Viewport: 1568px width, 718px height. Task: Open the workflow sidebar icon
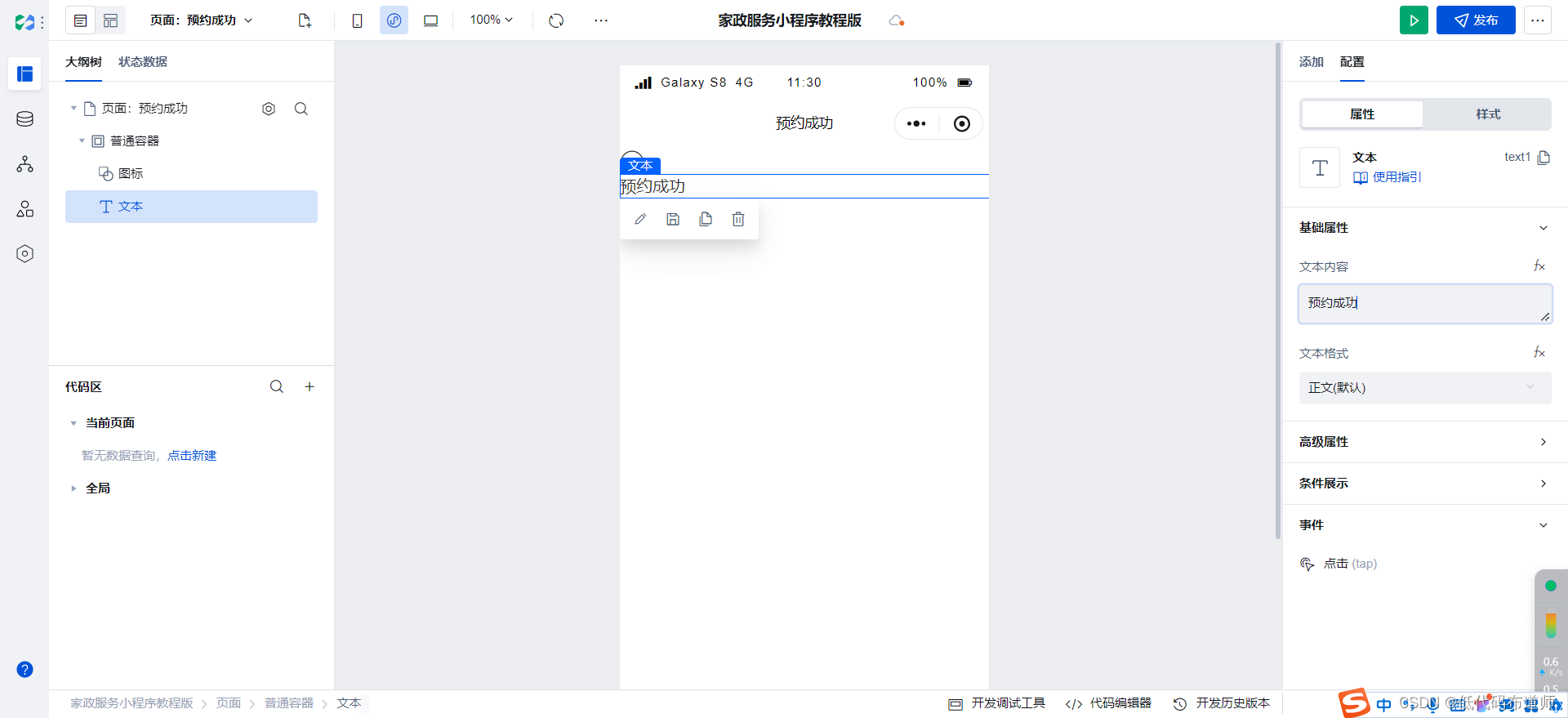tap(24, 164)
